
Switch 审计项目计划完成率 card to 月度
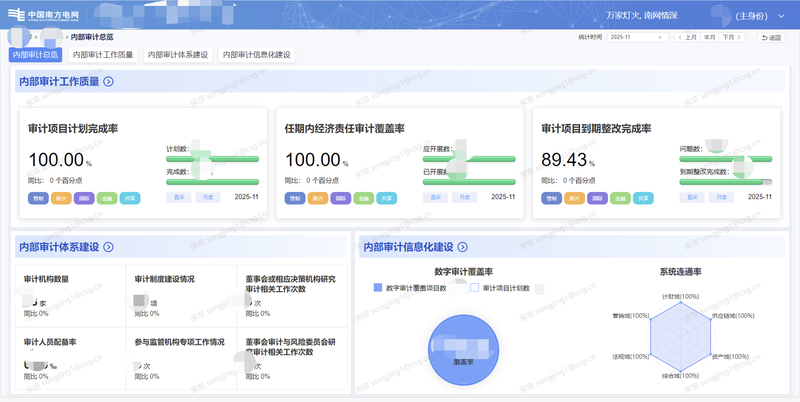[x=208, y=198]
